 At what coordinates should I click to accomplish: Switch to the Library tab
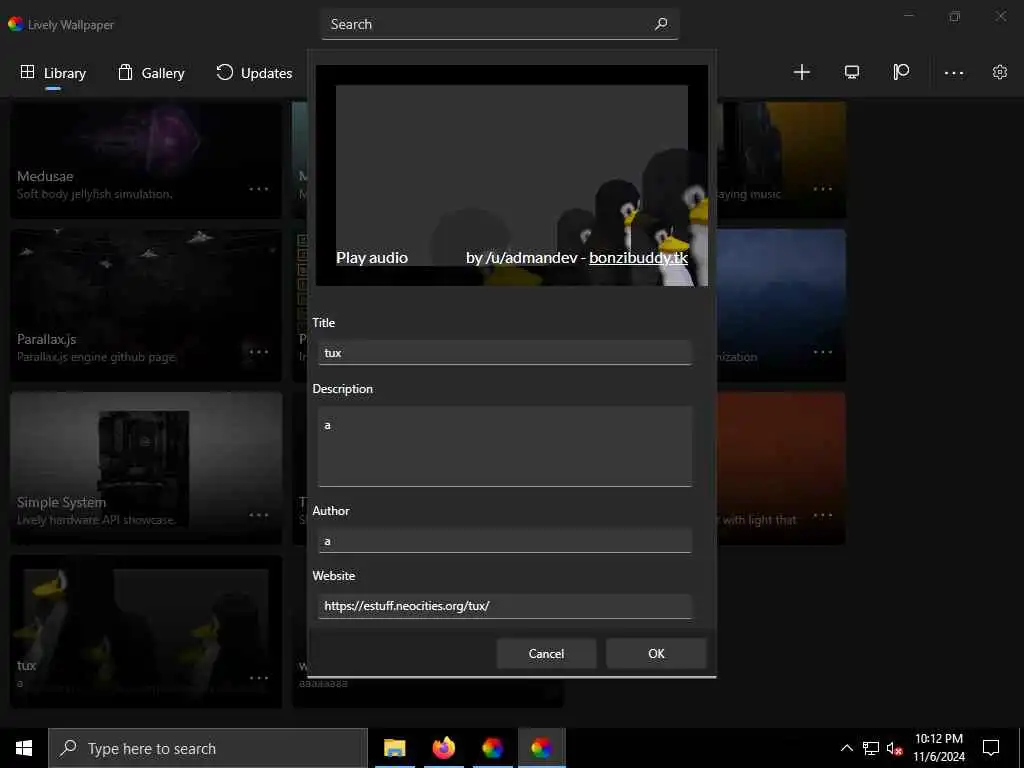[53, 73]
